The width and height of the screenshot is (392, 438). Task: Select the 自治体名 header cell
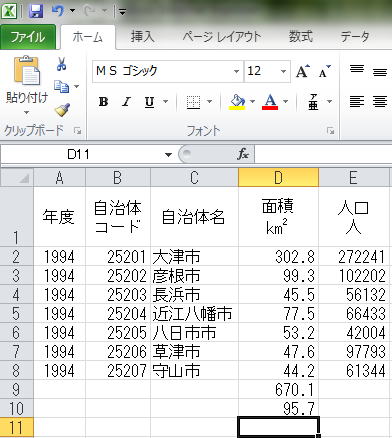(194, 217)
